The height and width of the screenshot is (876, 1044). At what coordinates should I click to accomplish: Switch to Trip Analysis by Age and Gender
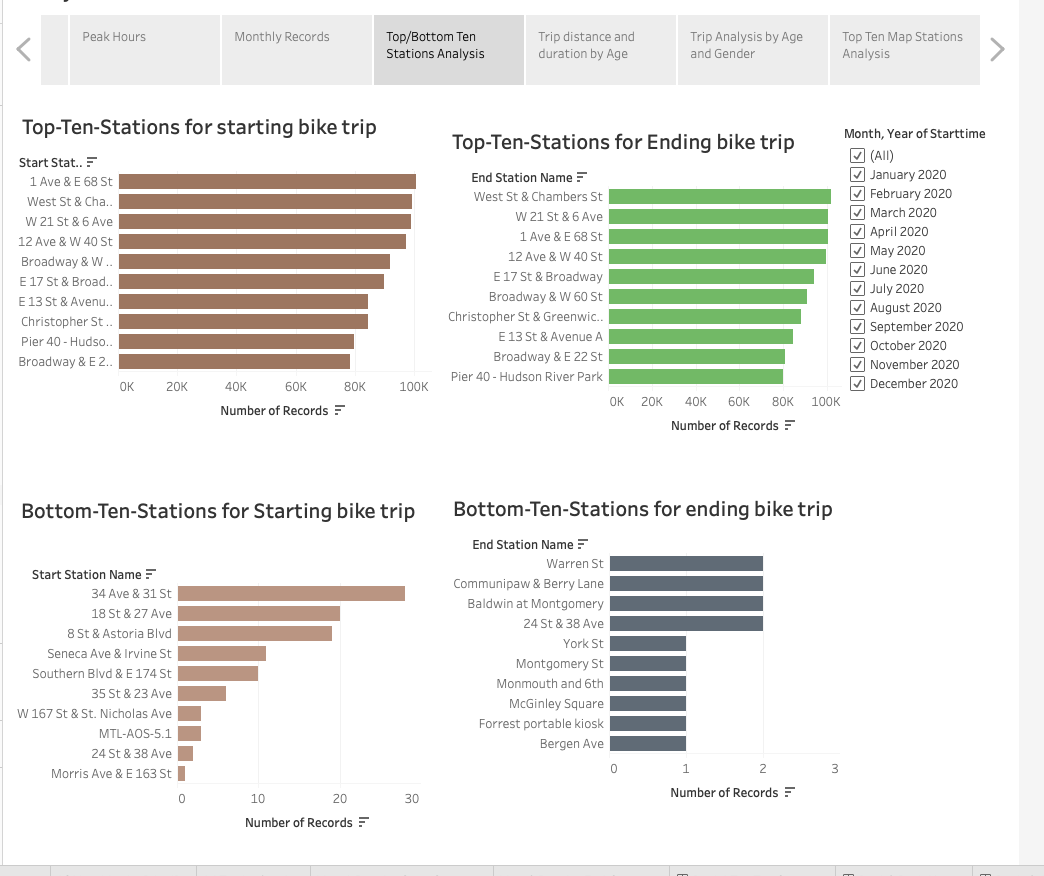pyautogui.click(x=753, y=49)
